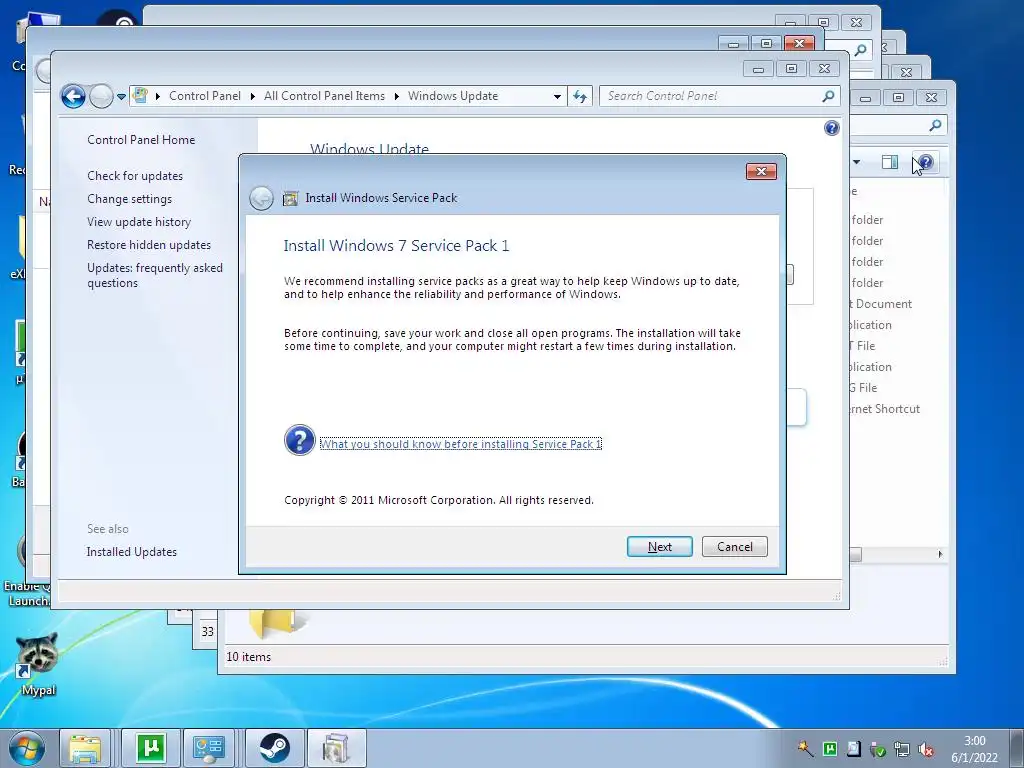This screenshot has height=768, width=1024.
Task: Select Control Panel breadcrumb segment
Action: click(205, 96)
